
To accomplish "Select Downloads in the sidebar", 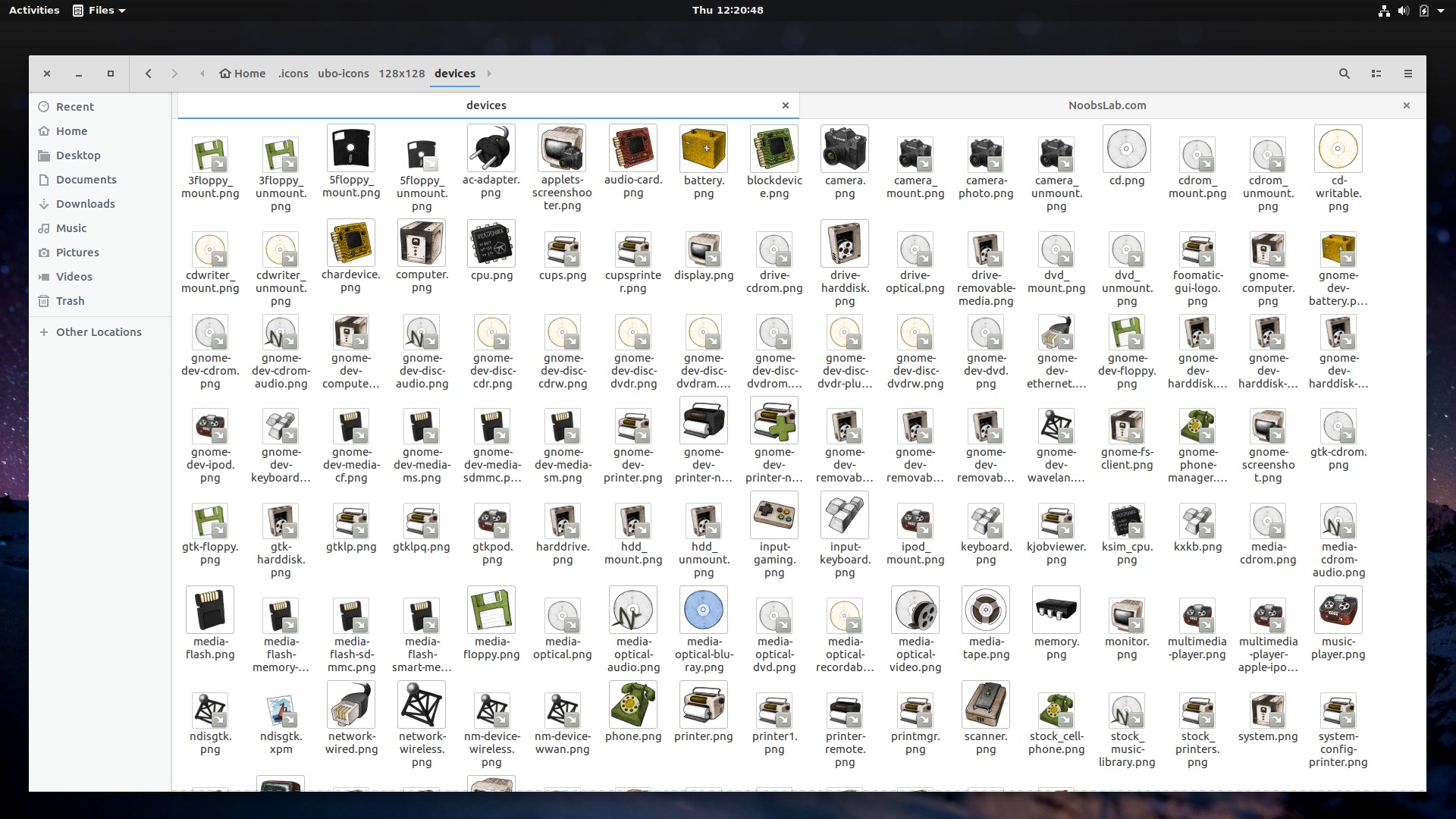I will 86,203.
